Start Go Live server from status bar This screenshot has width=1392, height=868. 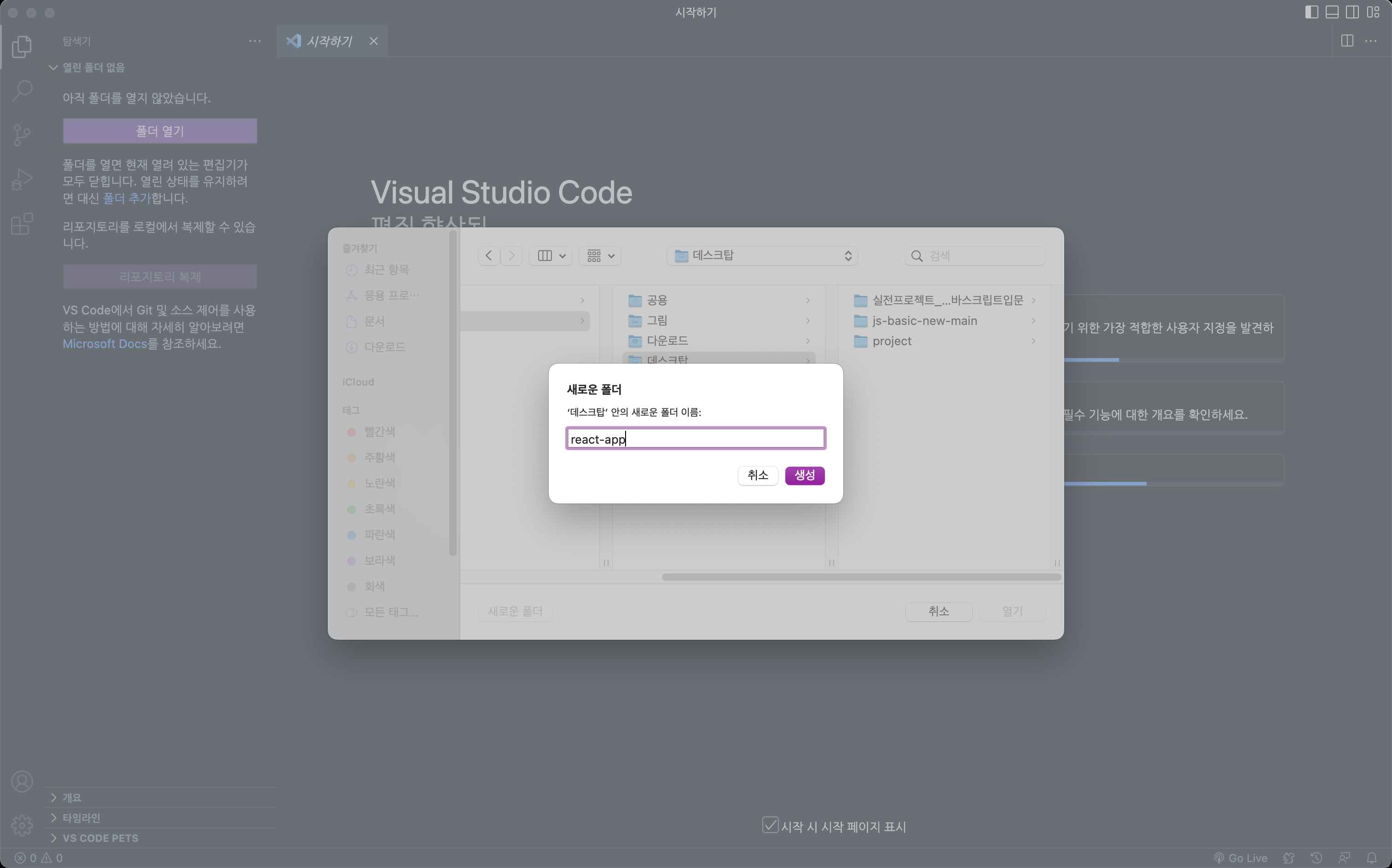click(1241, 858)
